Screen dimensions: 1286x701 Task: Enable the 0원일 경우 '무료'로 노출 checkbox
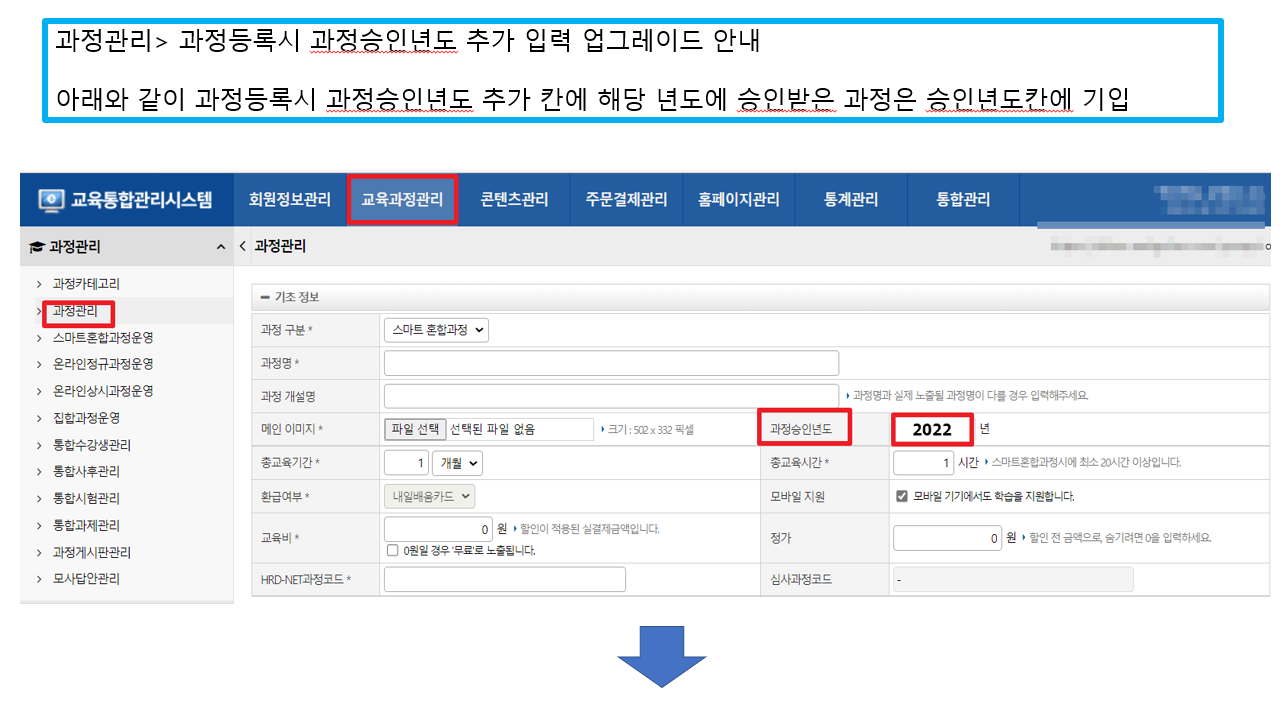393,550
